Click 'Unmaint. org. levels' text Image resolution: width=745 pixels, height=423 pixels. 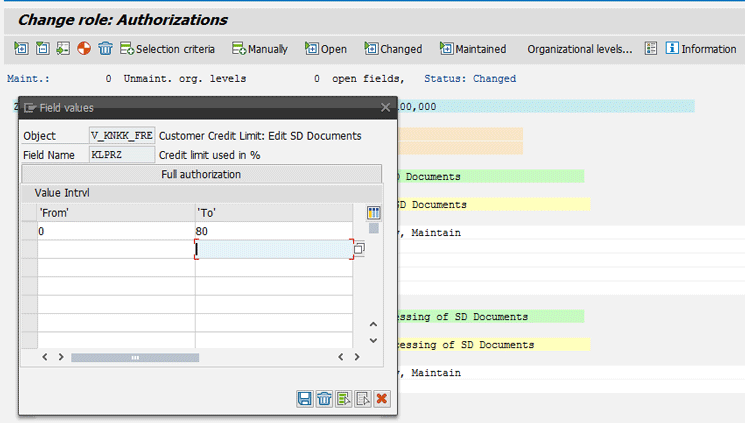pyautogui.click(x=185, y=78)
